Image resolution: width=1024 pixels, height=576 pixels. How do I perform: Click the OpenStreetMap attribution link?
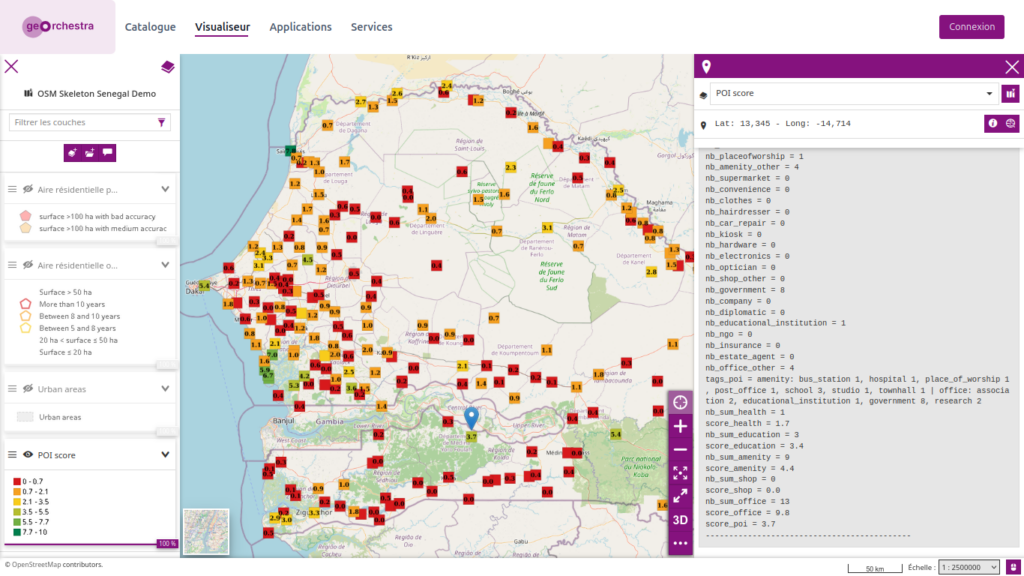pyautogui.click(x=37, y=564)
